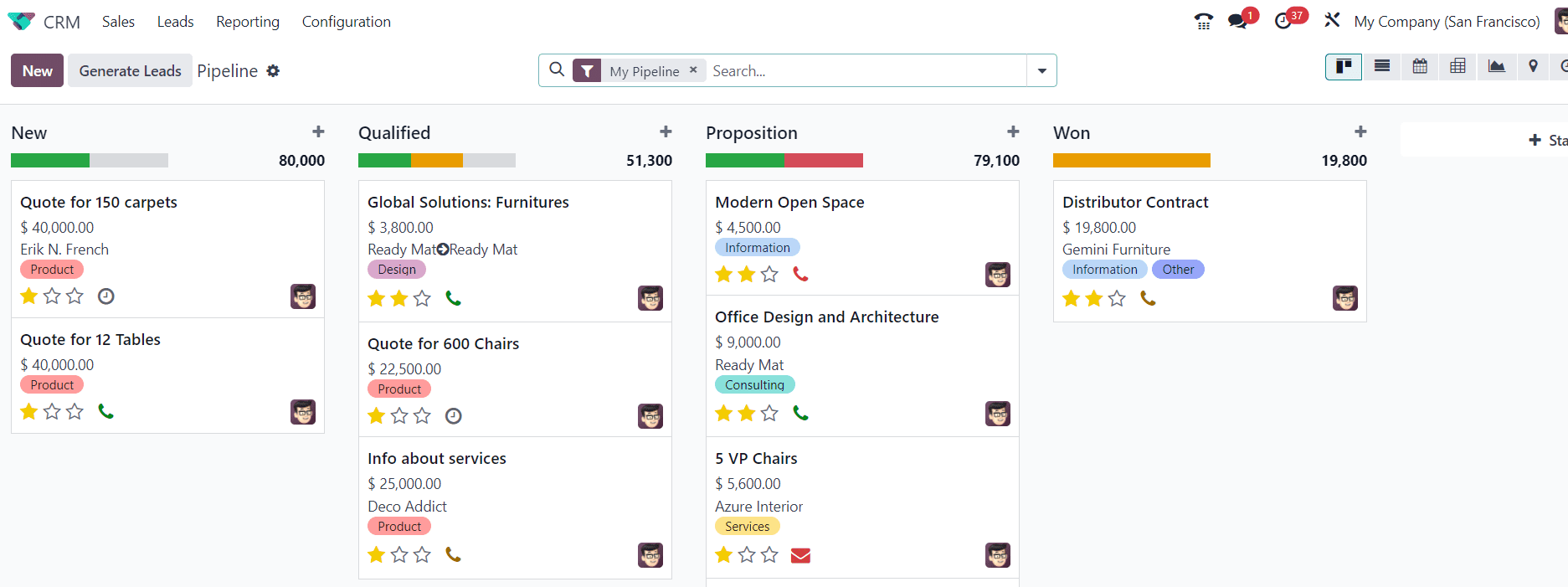Image resolution: width=1568 pixels, height=587 pixels.
Task: Click phone activity icon on Global Solutions: Furnitures
Action: tap(453, 298)
